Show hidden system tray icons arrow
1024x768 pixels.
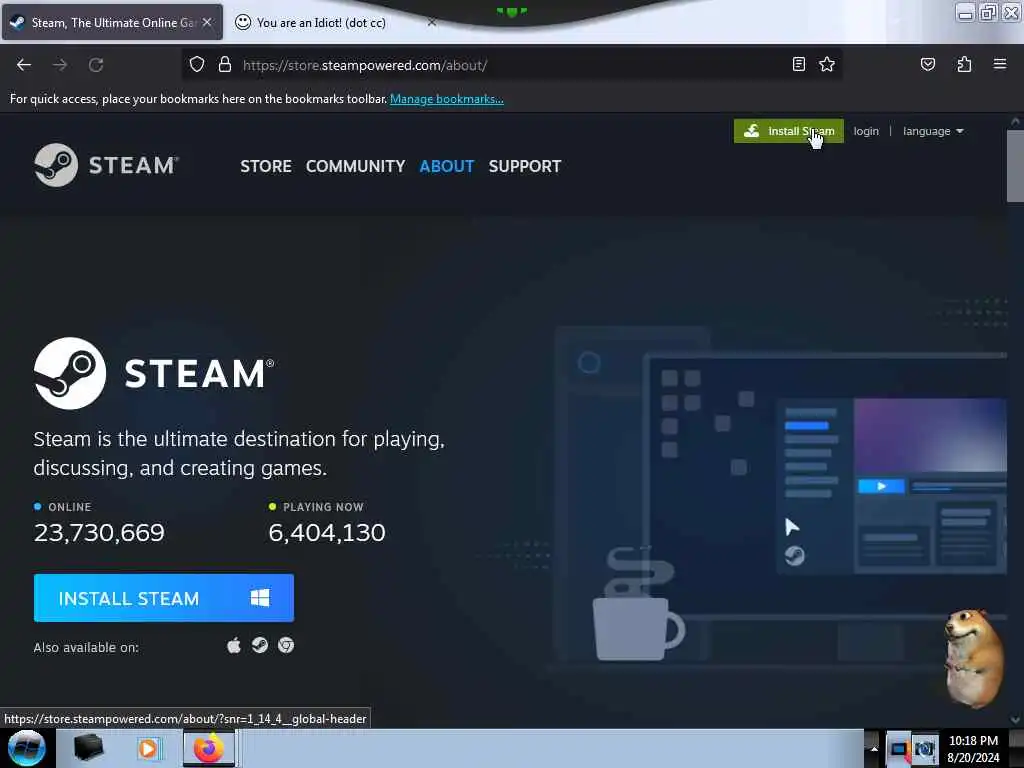[x=874, y=748]
